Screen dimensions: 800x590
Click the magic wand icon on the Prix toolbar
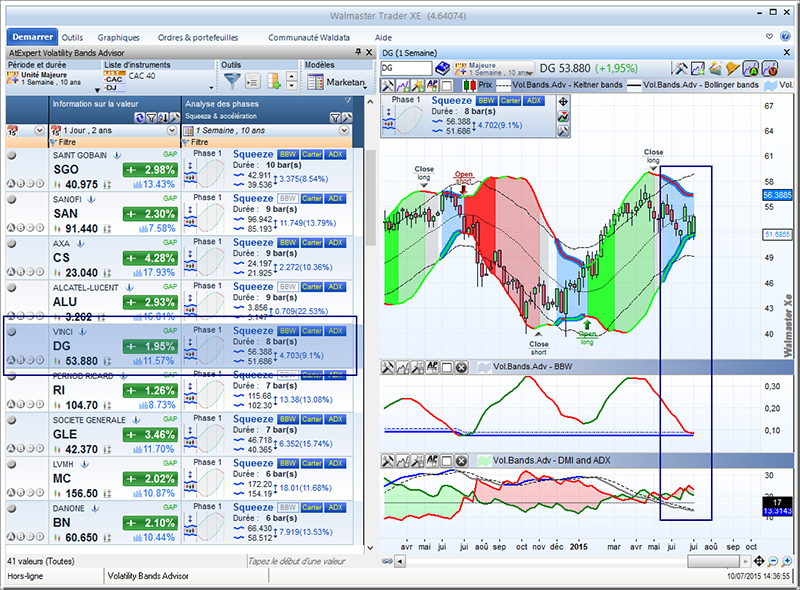[418, 85]
